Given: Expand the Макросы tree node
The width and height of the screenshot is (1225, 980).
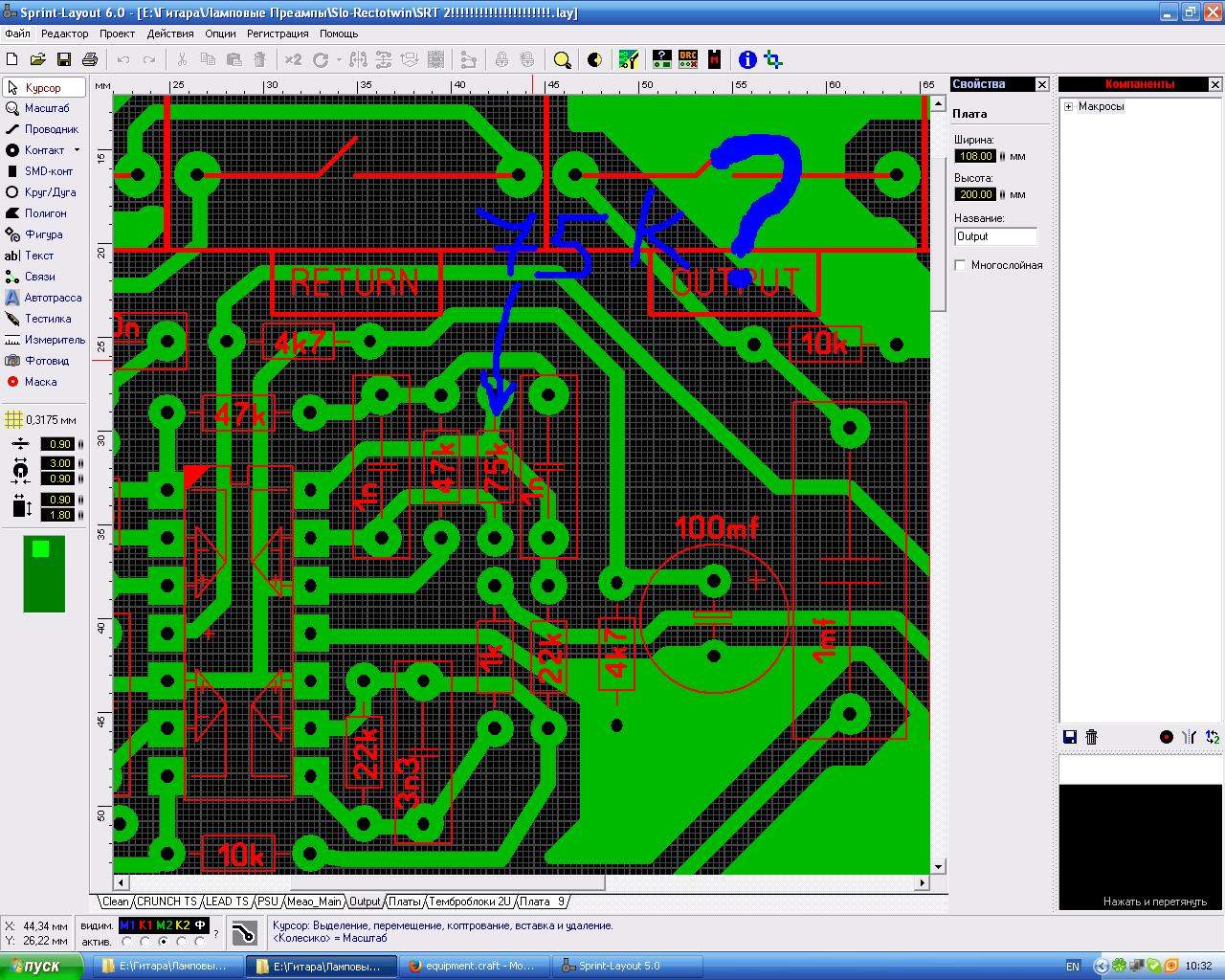Looking at the screenshot, I should [1069, 106].
